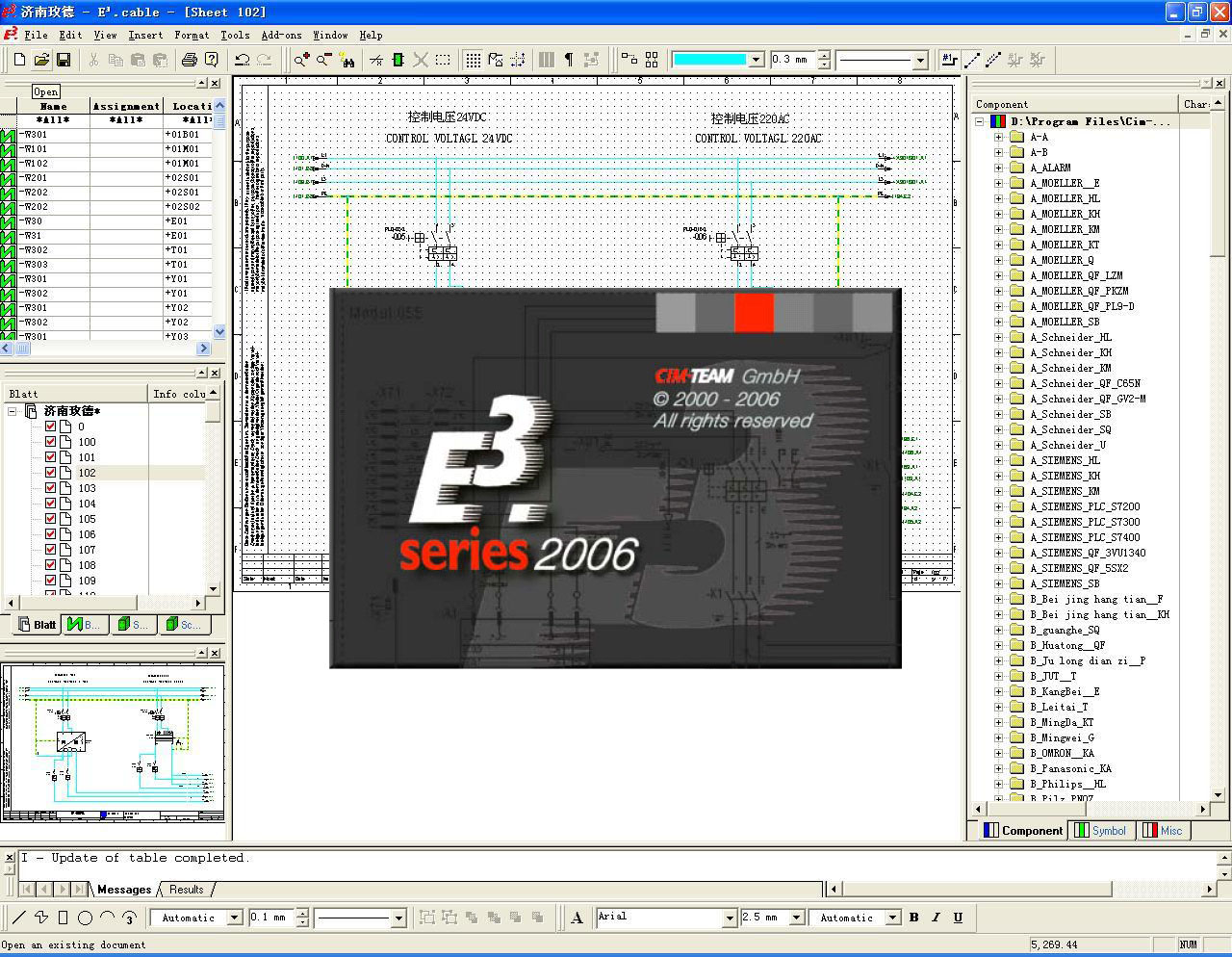Increase the 0.3 mm line width spinner

[824, 55]
